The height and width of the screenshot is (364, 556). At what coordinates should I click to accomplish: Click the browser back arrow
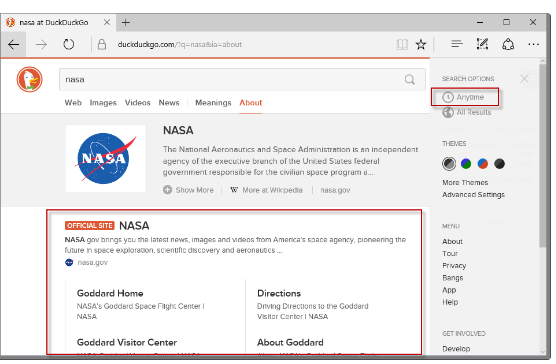(x=13, y=45)
